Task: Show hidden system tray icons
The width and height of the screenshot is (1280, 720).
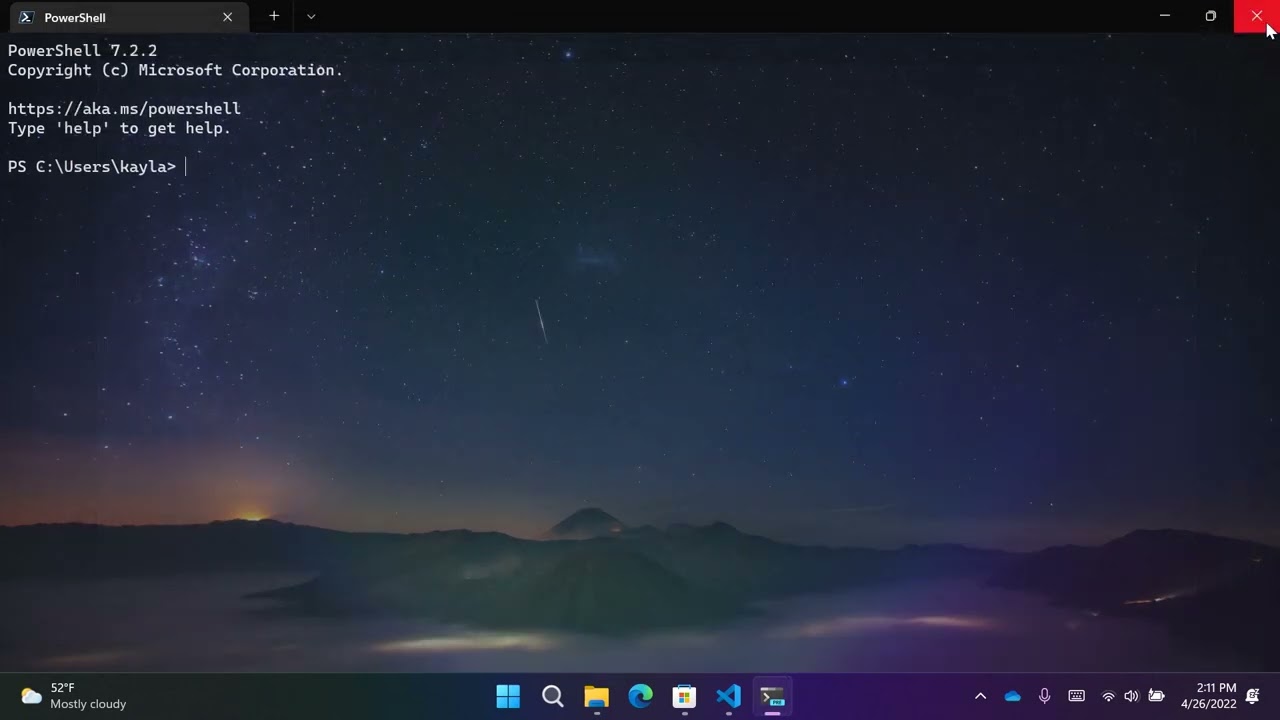Action: (x=980, y=696)
